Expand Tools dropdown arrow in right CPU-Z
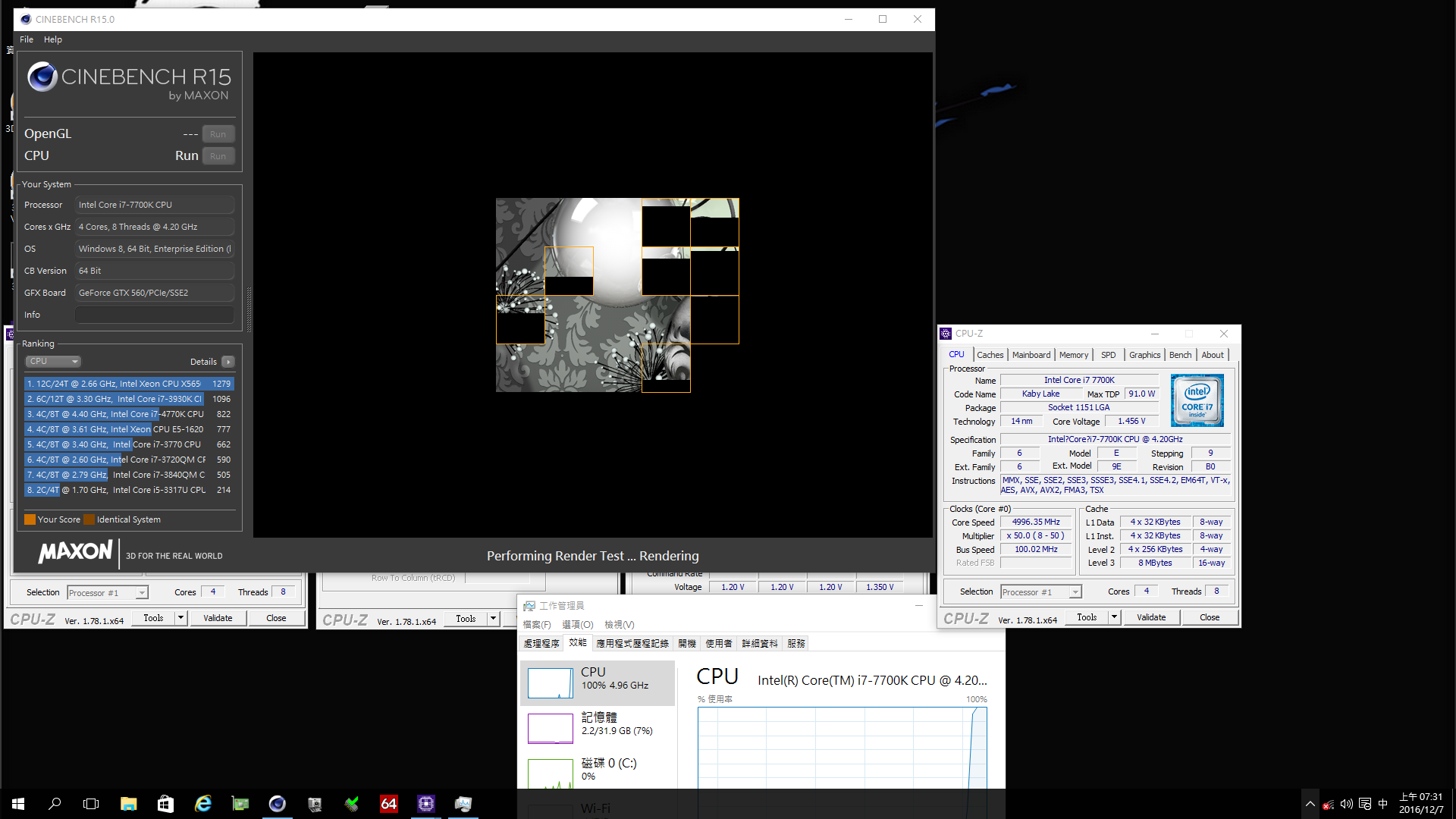The height and width of the screenshot is (819, 1456). (x=1115, y=617)
